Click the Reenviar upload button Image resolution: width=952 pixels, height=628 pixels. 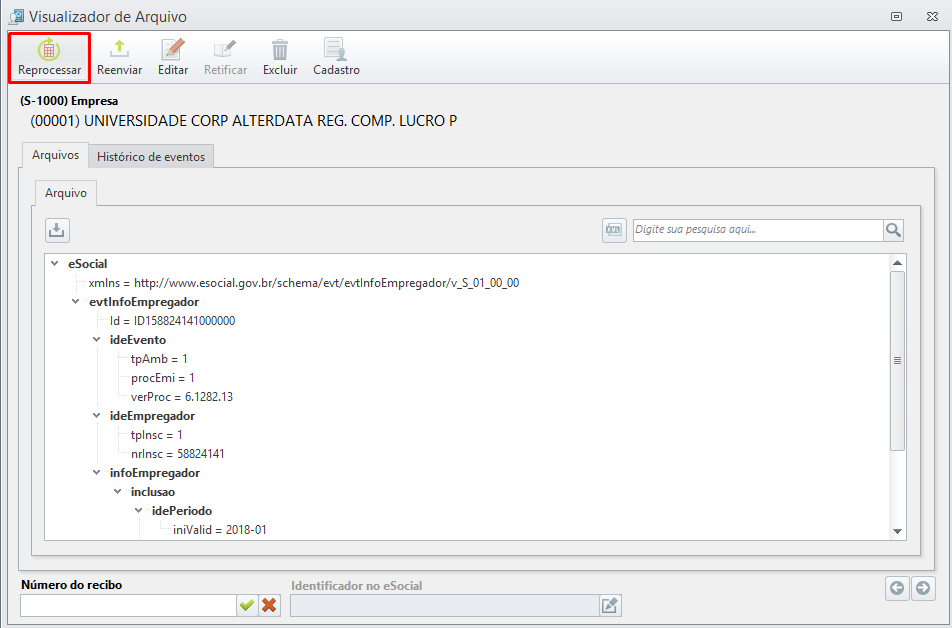tap(120, 58)
